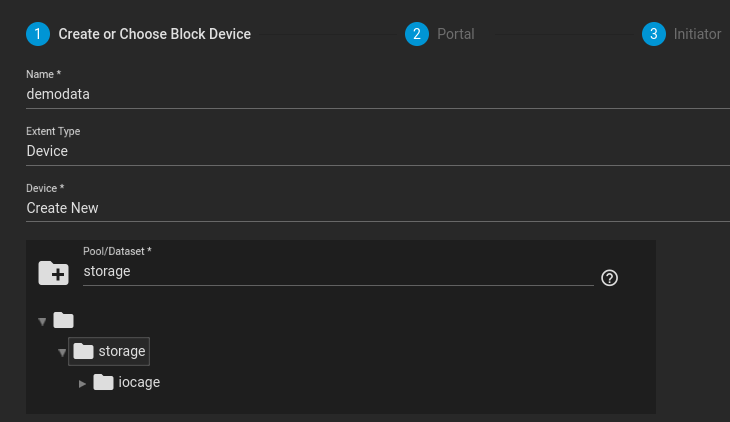730x422 pixels.
Task: Collapse the storage dataset node
Action: (x=62, y=353)
